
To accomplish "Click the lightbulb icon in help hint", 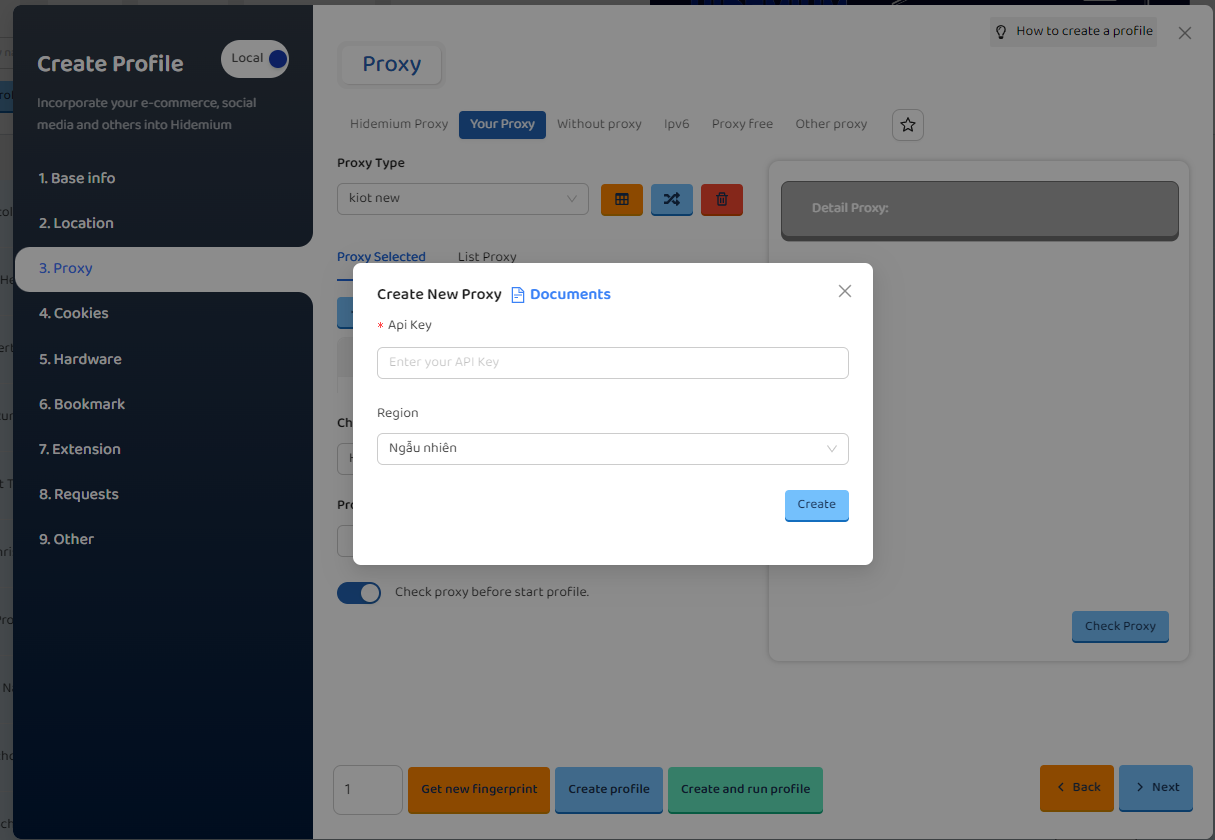I will [x=1001, y=32].
